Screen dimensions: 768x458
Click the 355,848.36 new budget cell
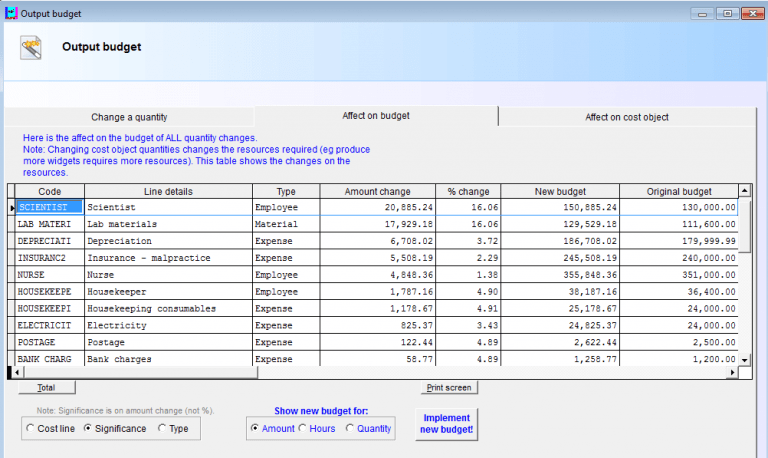point(560,275)
